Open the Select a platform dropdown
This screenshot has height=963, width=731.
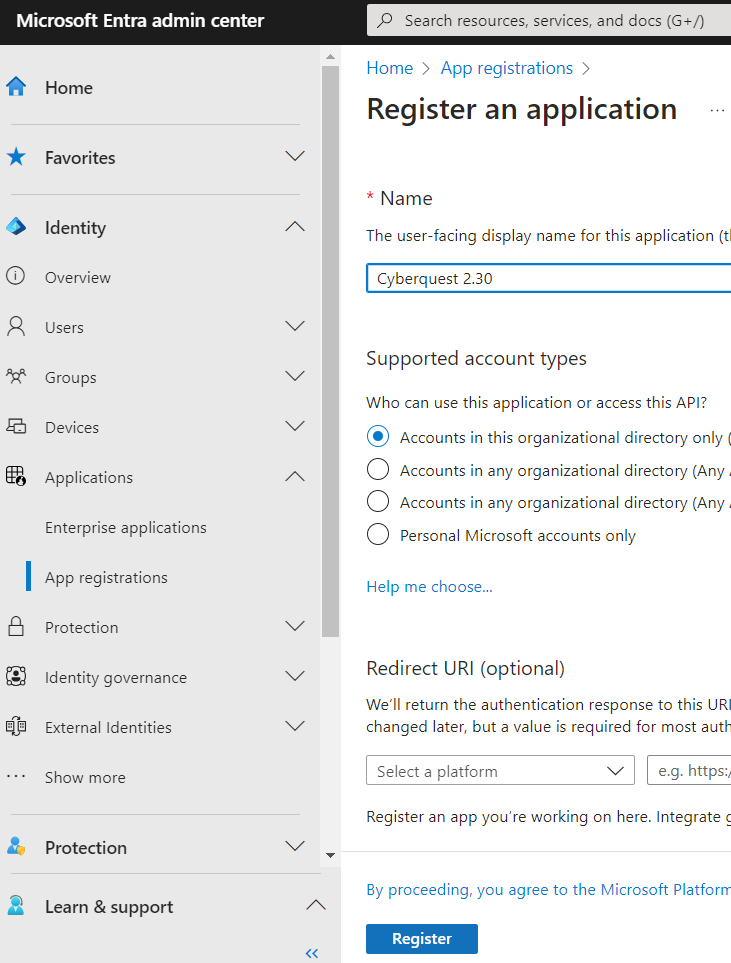(500, 770)
